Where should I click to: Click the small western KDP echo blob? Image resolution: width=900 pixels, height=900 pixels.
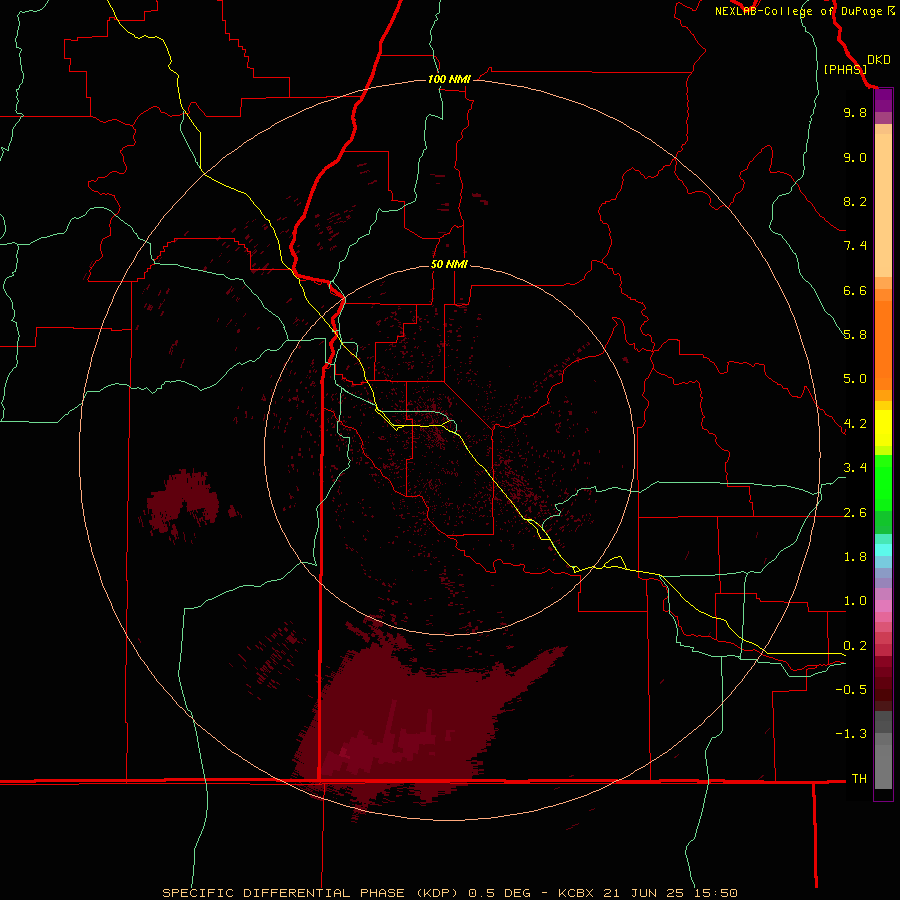183,505
